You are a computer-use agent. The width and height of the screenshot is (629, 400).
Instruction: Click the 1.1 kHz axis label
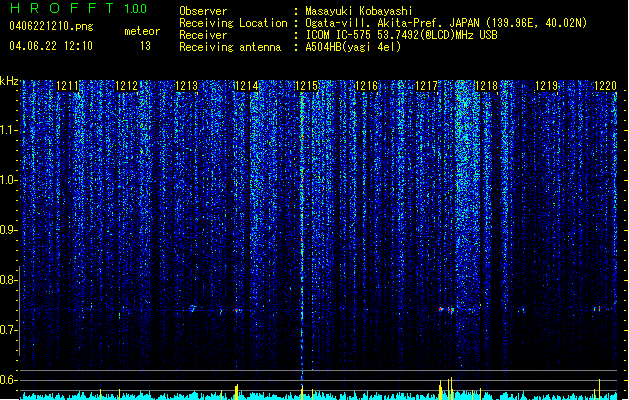click(x=9, y=130)
